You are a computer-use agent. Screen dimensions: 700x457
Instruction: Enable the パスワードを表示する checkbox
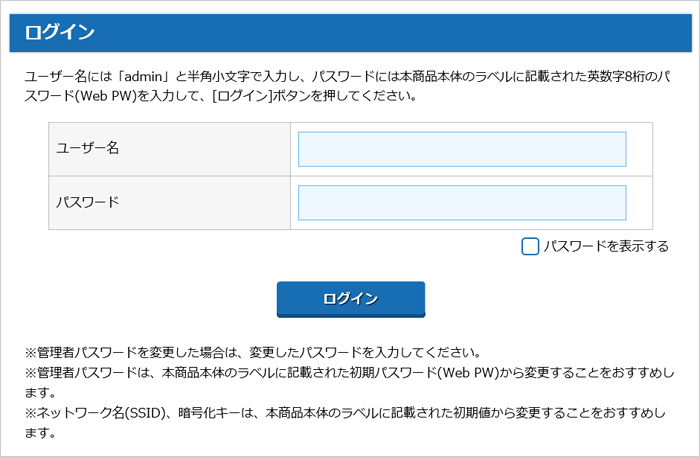click(530, 246)
